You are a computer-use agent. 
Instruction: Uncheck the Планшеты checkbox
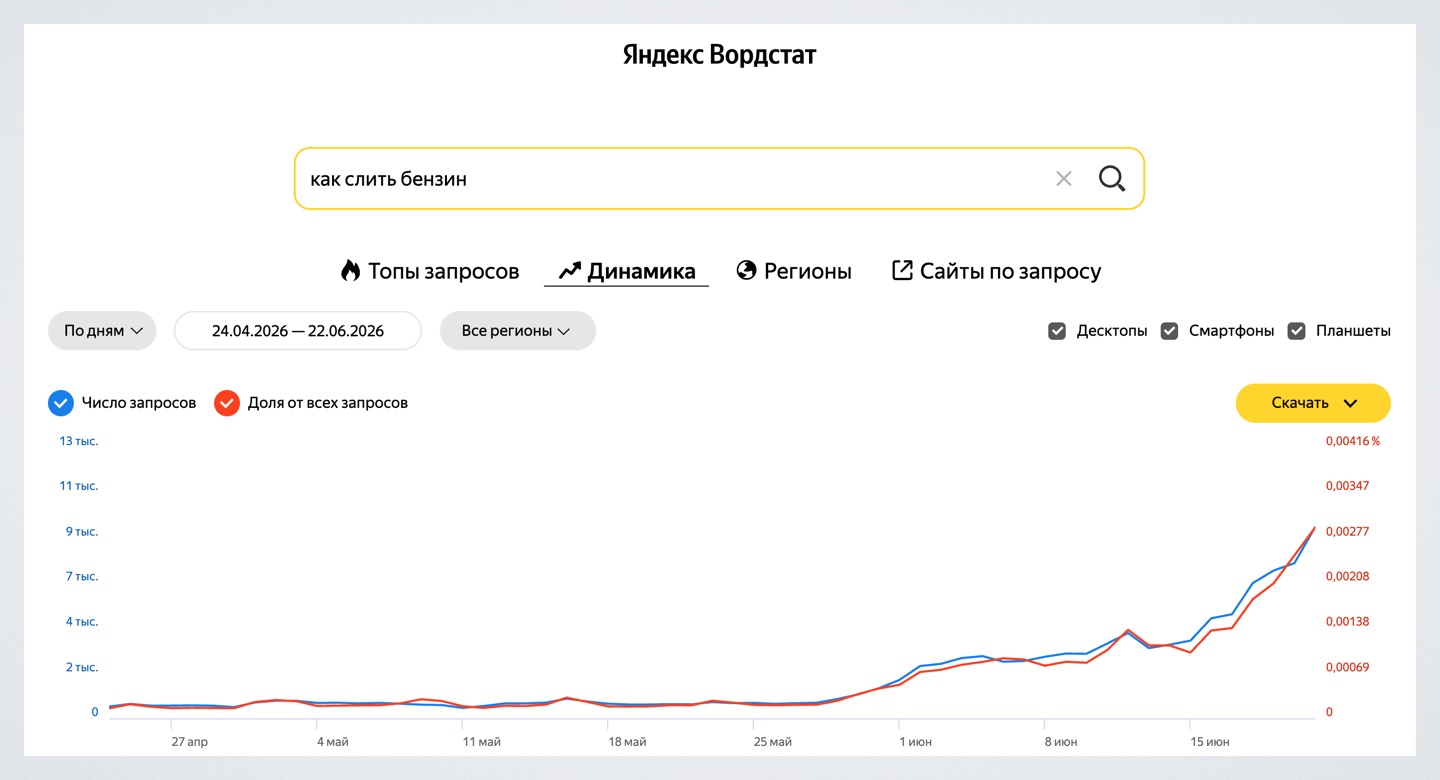(x=1297, y=331)
